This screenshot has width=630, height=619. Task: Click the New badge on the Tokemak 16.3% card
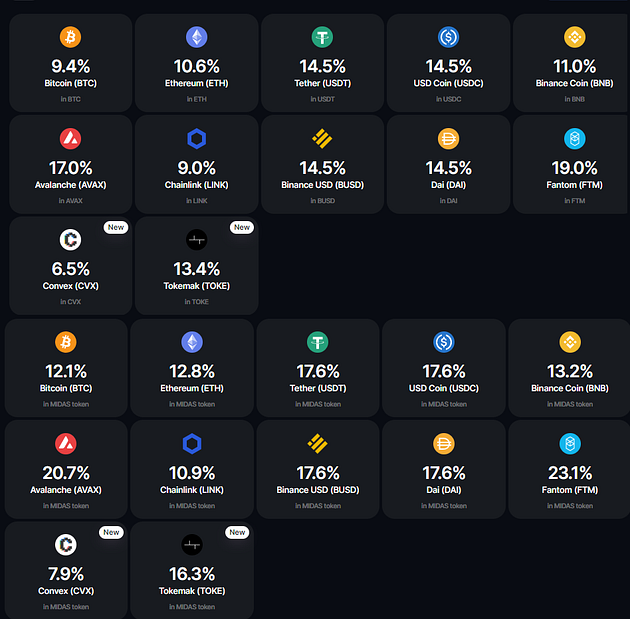click(x=237, y=532)
